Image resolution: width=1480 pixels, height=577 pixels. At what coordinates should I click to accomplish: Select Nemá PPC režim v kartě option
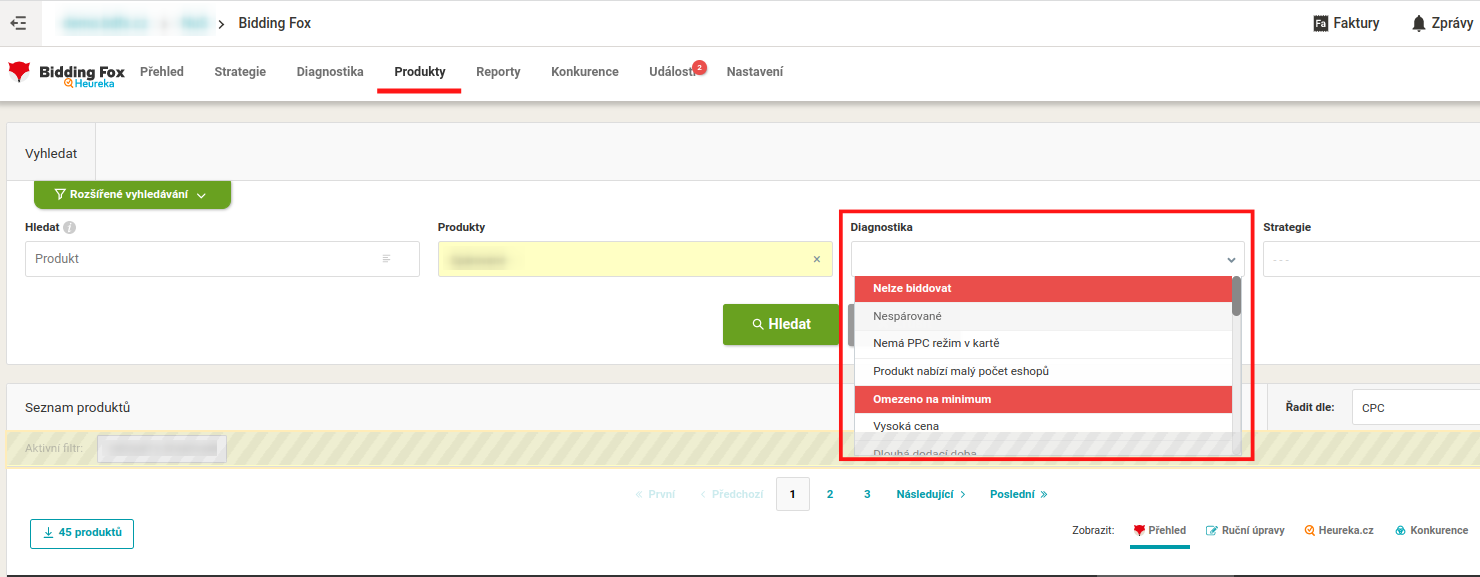[x=1043, y=344]
